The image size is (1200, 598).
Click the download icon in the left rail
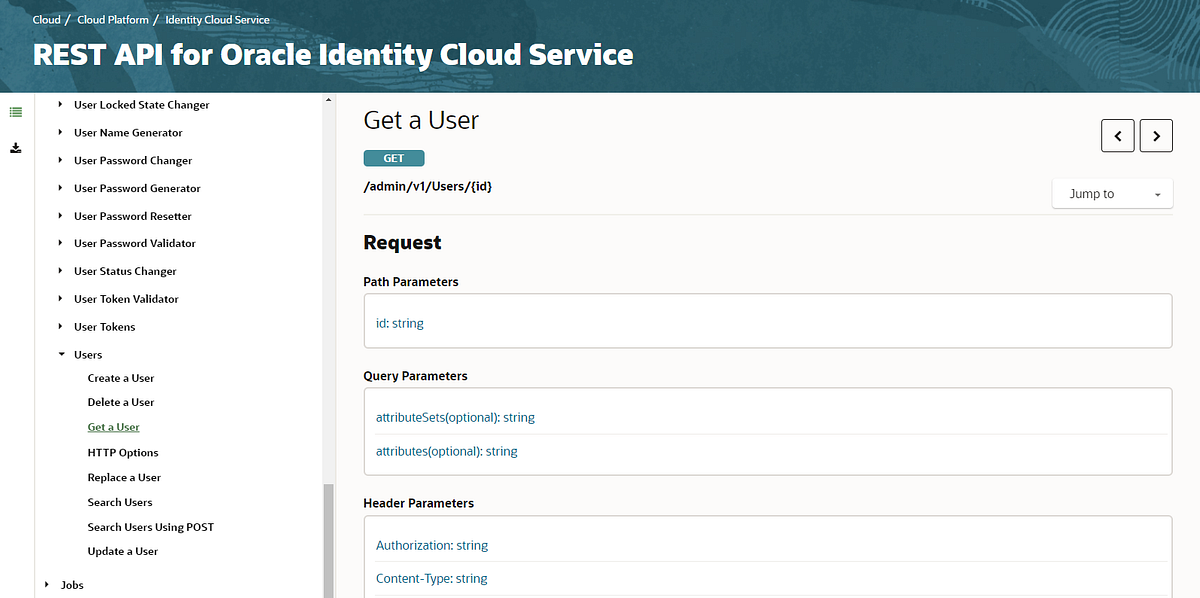tap(15, 148)
